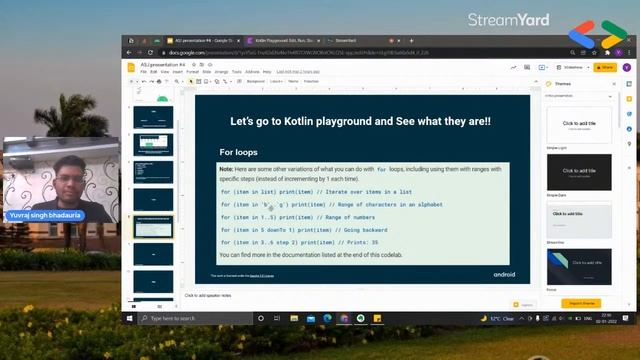Open the Tools menu
Image resolution: width=640 pixels, height=360 pixels.
tap(237, 72)
